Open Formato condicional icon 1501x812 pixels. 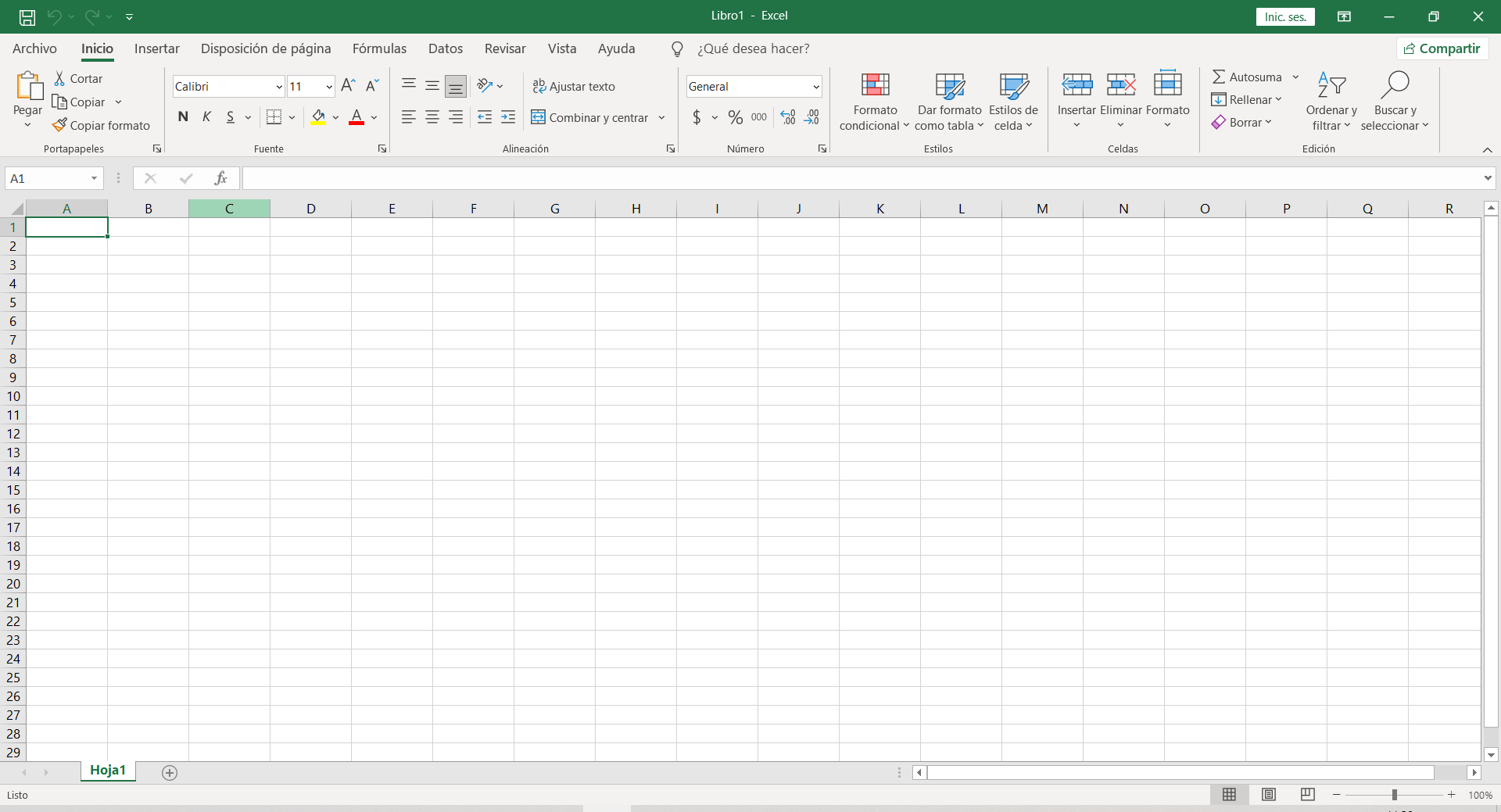875,85
